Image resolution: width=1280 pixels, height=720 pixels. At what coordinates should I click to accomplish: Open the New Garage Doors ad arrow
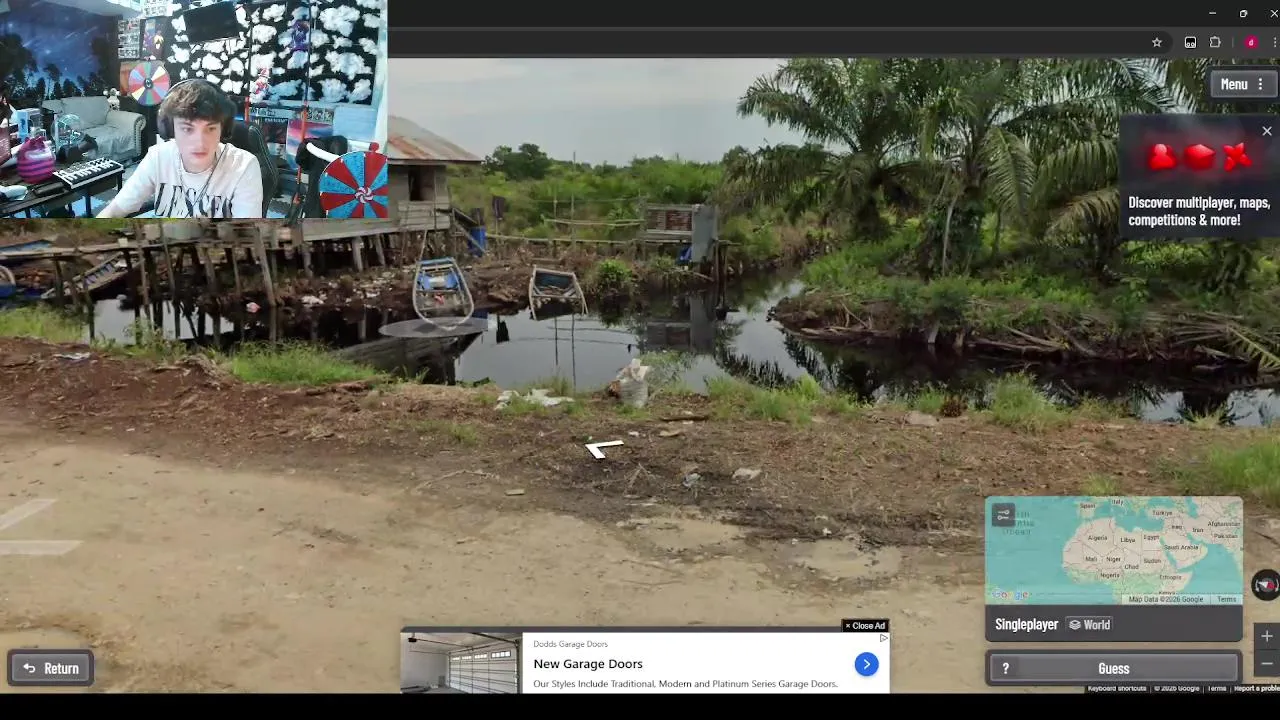click(866, 665)
